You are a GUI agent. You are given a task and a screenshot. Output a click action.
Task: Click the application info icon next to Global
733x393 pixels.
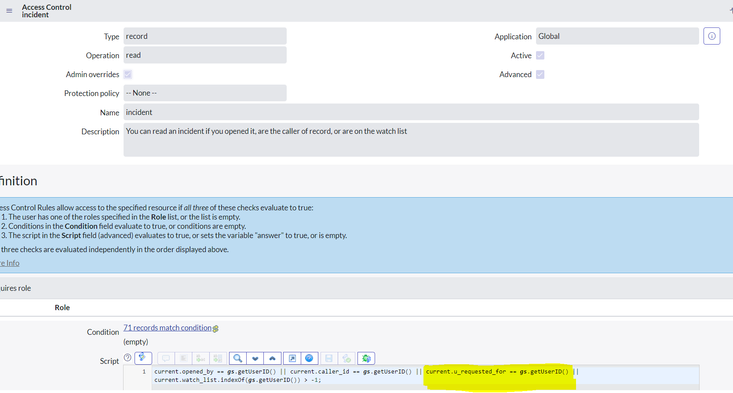(711, 36)
